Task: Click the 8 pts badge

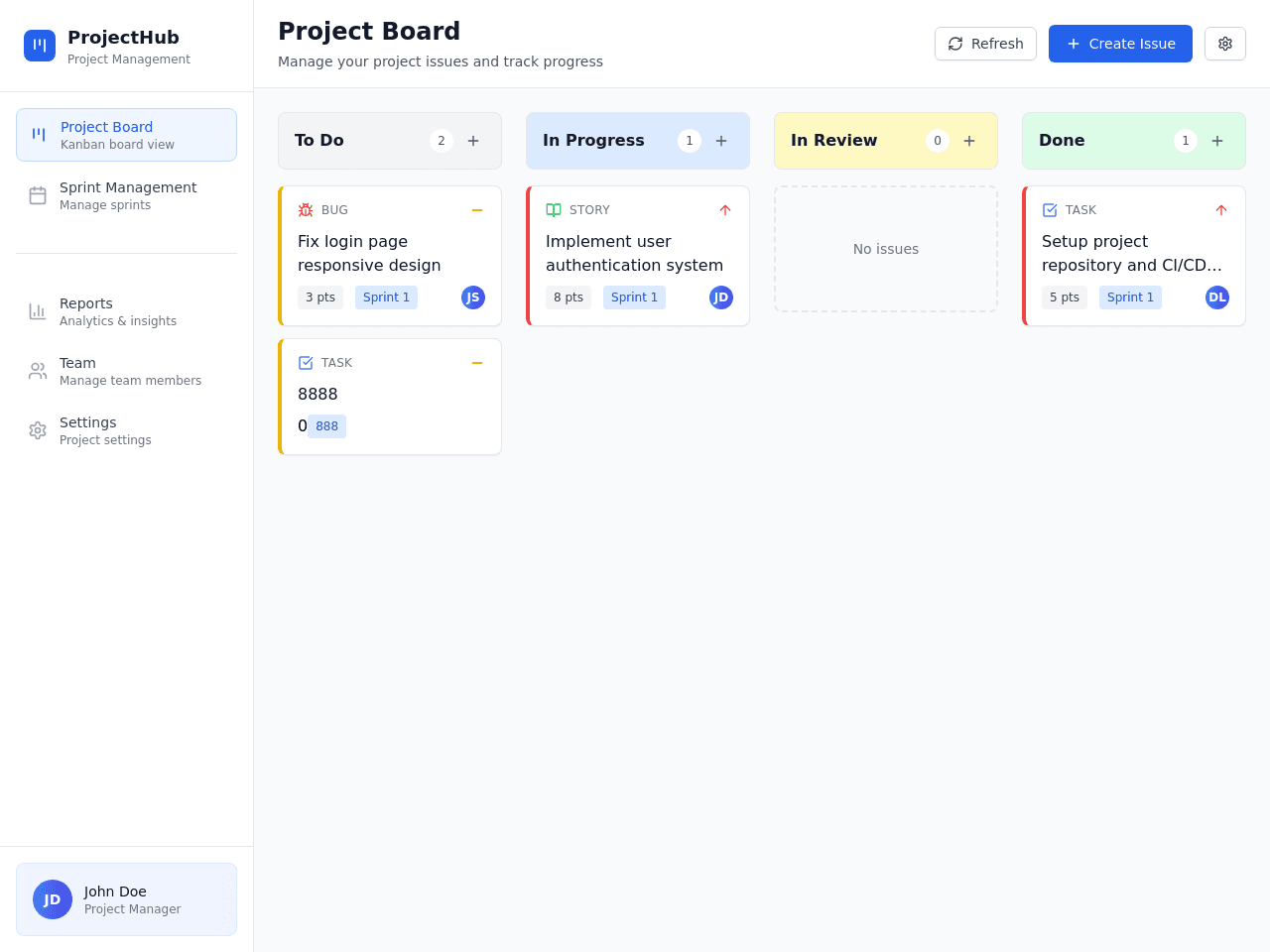Action: (569, 297)
